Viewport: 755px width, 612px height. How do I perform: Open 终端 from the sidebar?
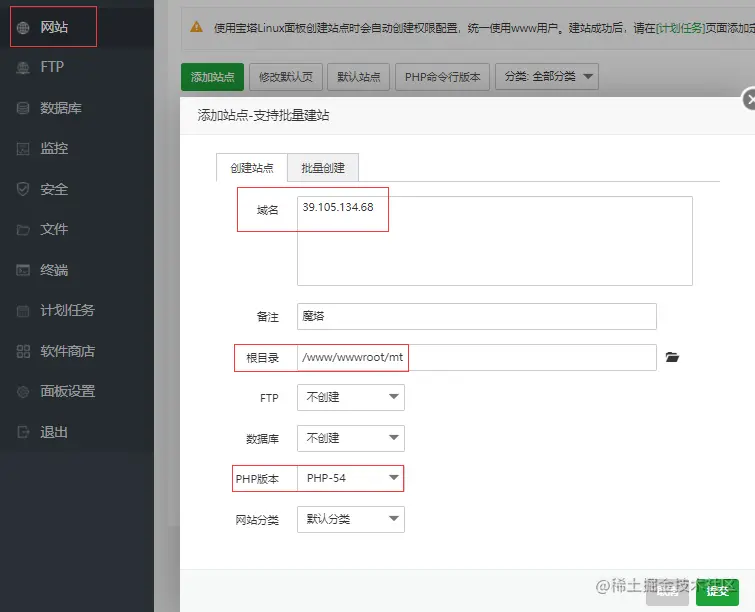[54, 270]
